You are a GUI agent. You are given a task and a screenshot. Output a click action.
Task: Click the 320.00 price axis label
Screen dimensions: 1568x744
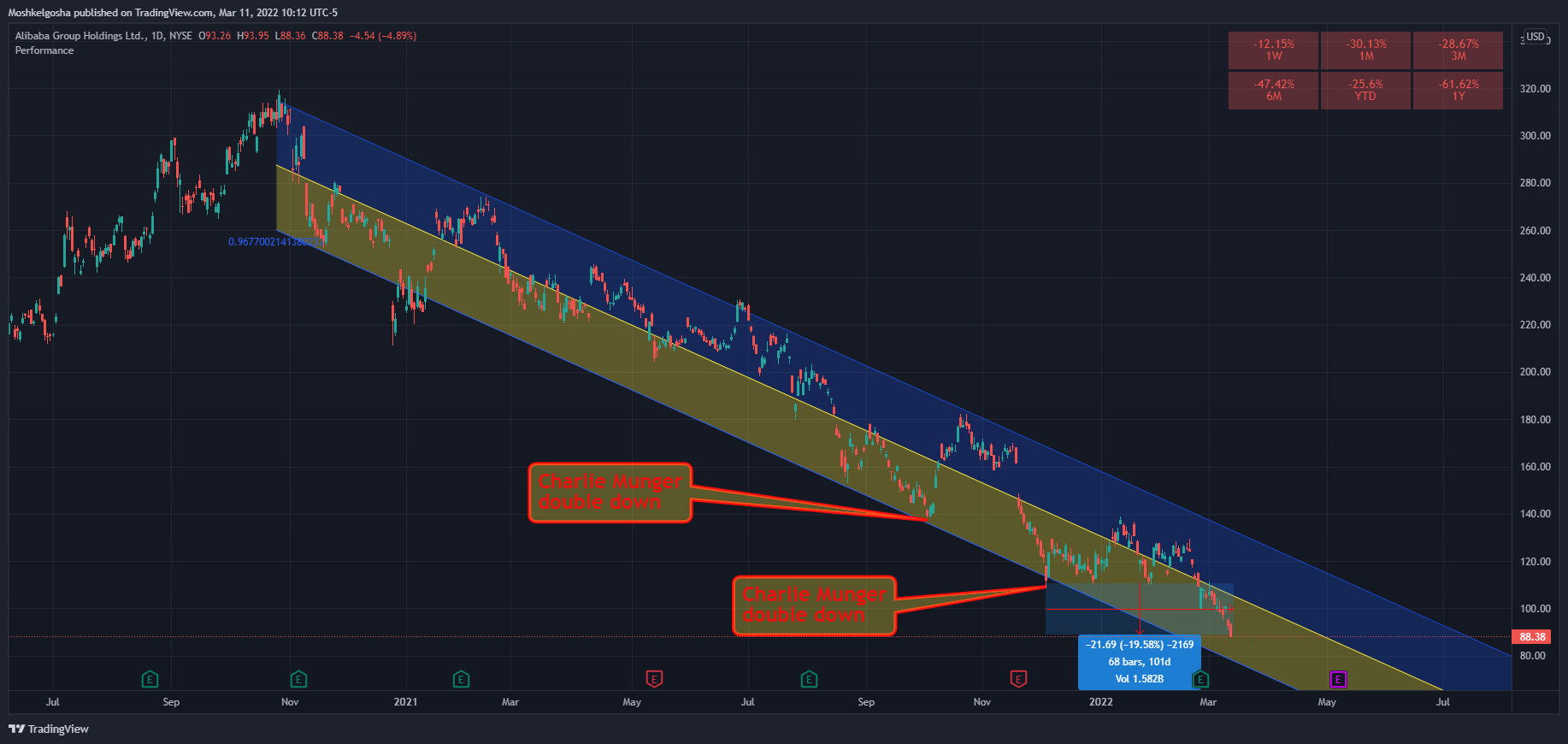tap(1535, 88)
